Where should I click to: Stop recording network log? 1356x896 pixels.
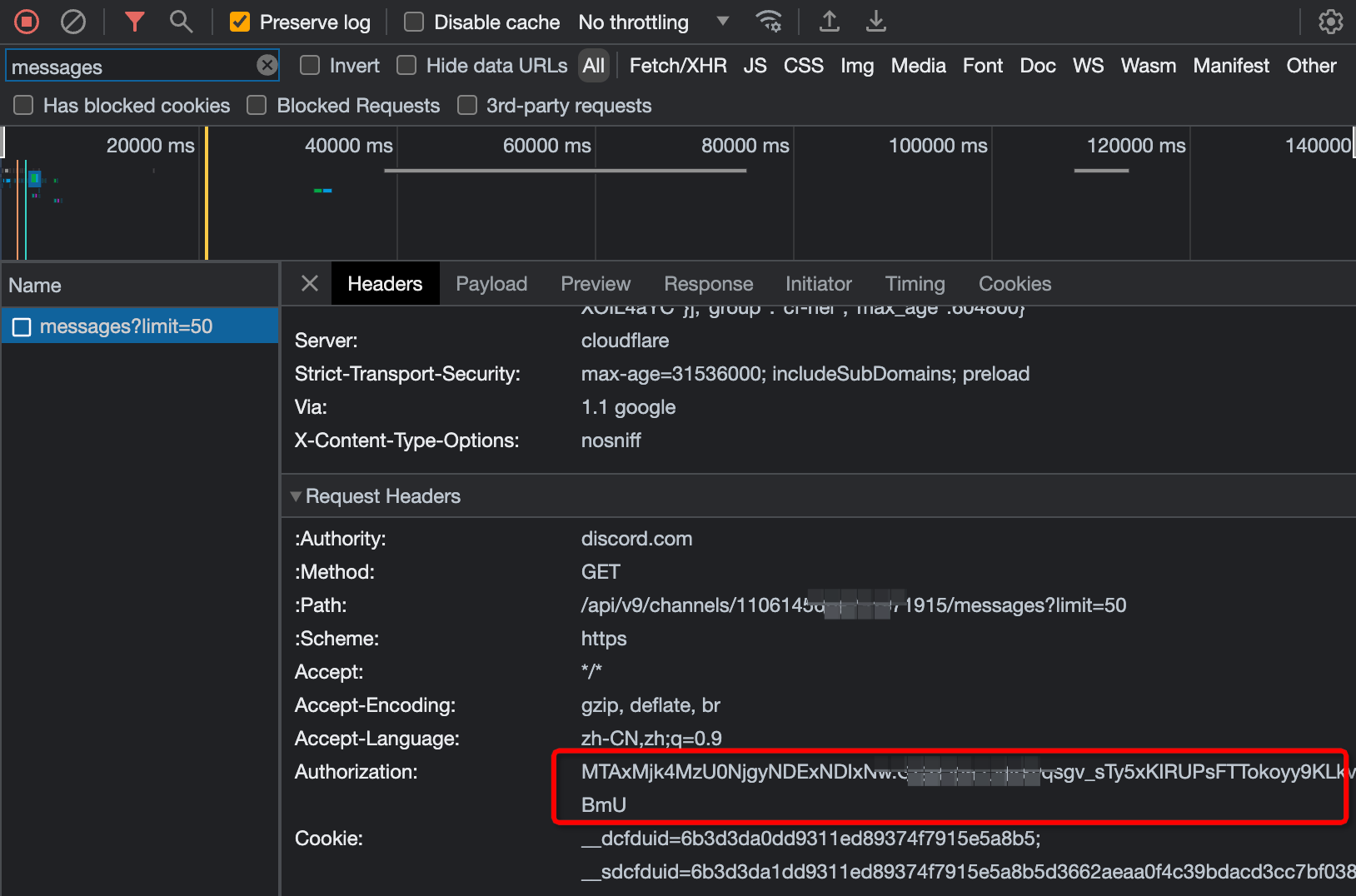click(x=27, y=22)
